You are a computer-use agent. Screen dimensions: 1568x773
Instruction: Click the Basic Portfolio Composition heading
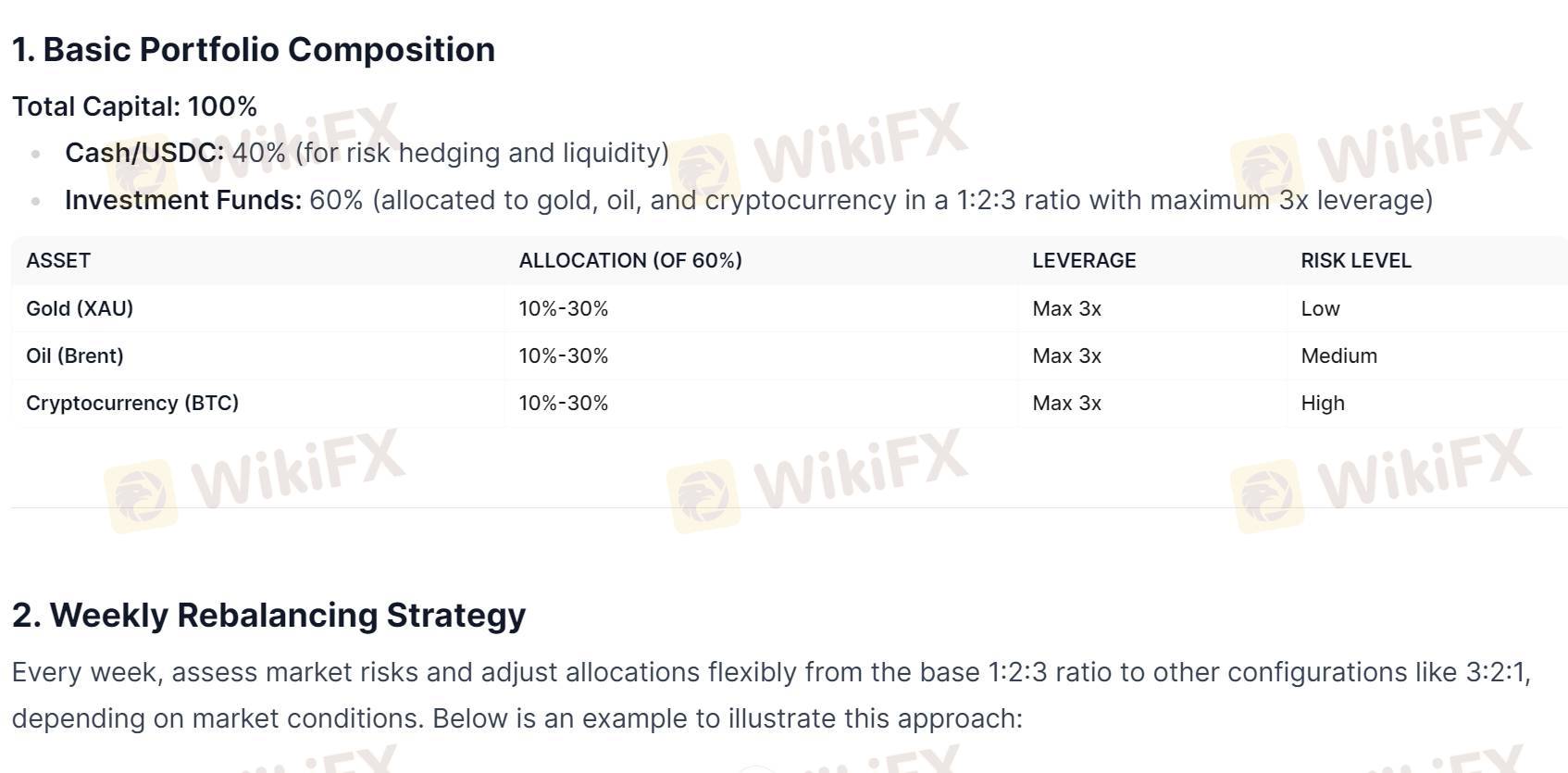click(254, 50)
